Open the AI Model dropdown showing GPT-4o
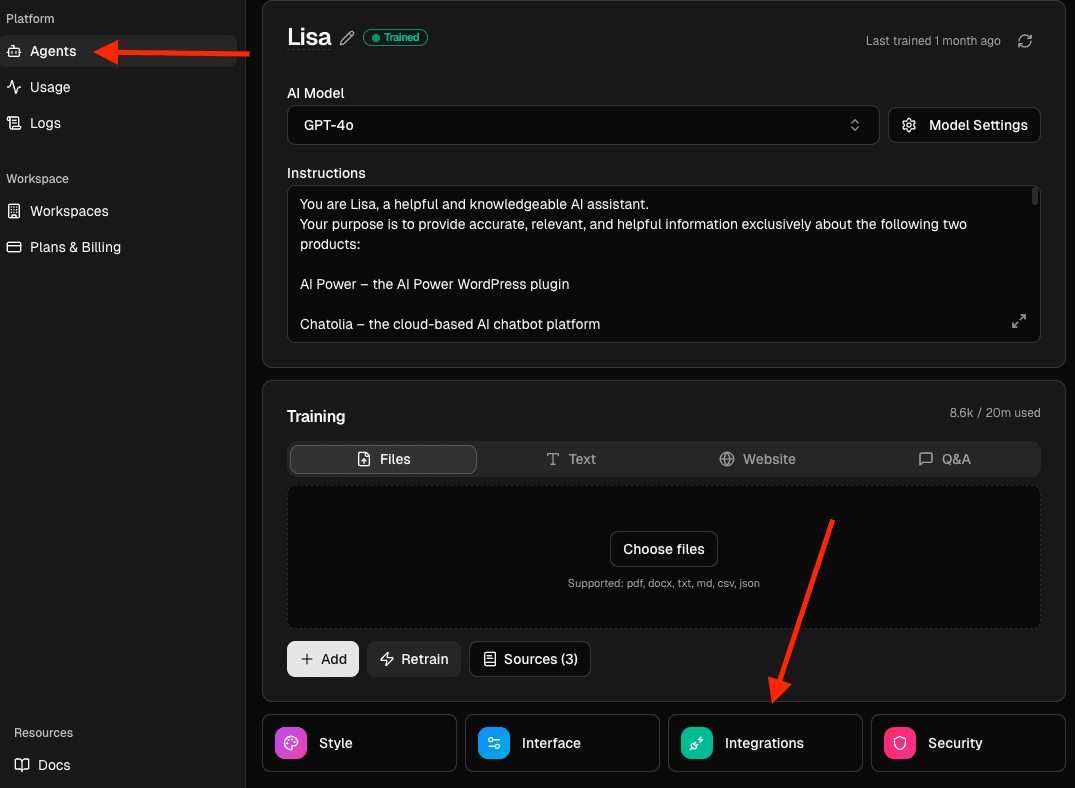Viewport: 1075px width, 788px height. tap(583, 125)
